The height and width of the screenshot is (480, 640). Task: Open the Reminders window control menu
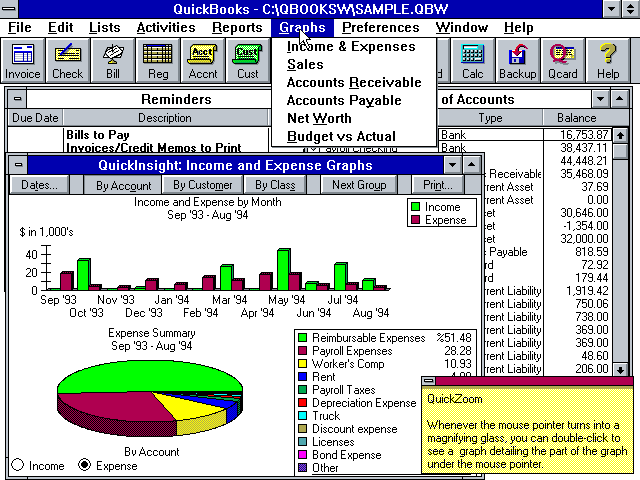[x=17, y=99]
